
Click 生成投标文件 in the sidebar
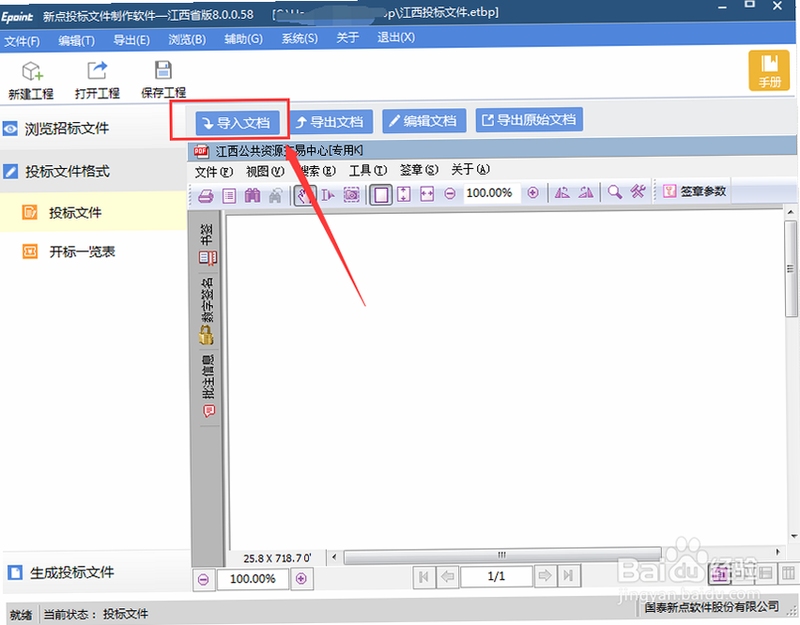tap(95, 572)
